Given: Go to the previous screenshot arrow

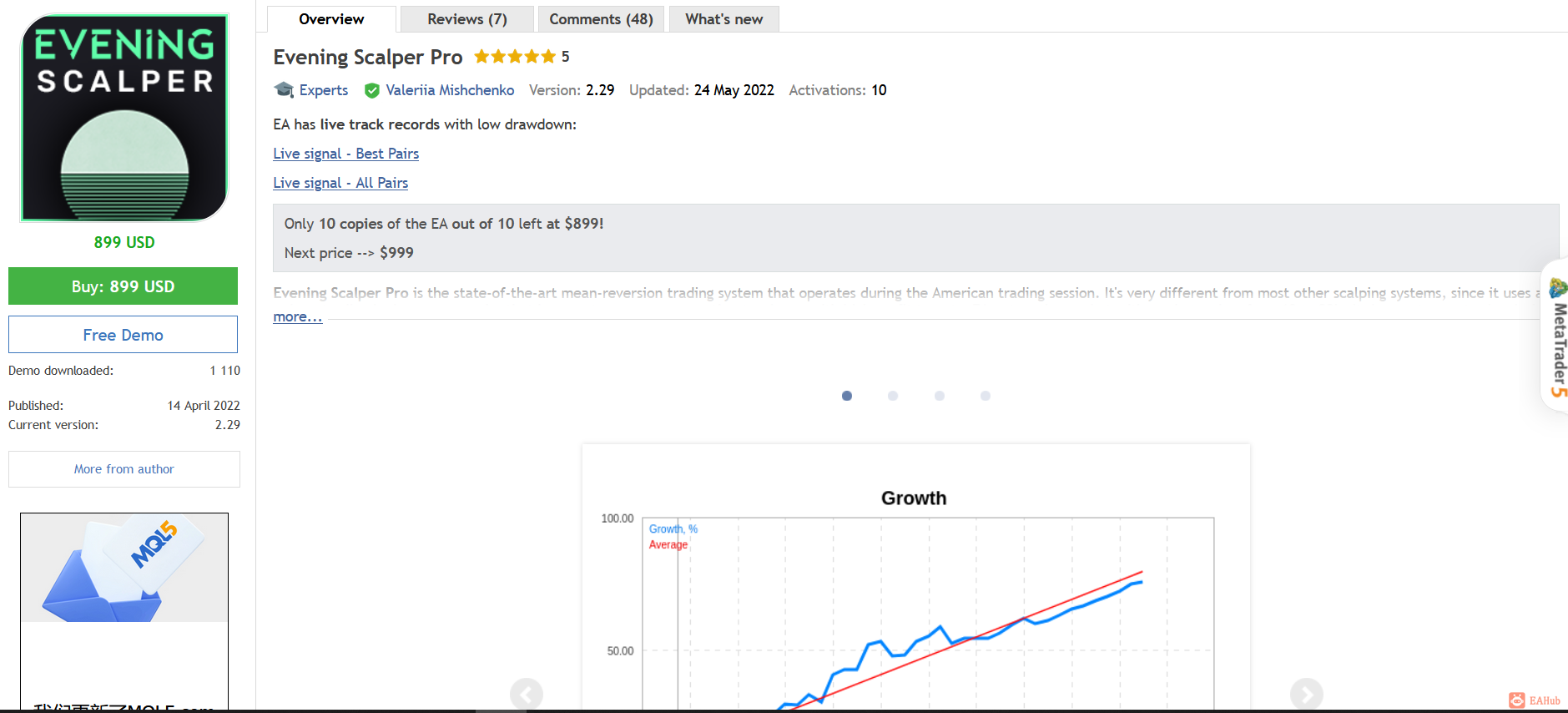Looking at the screenshot, I should click(527, 695).
